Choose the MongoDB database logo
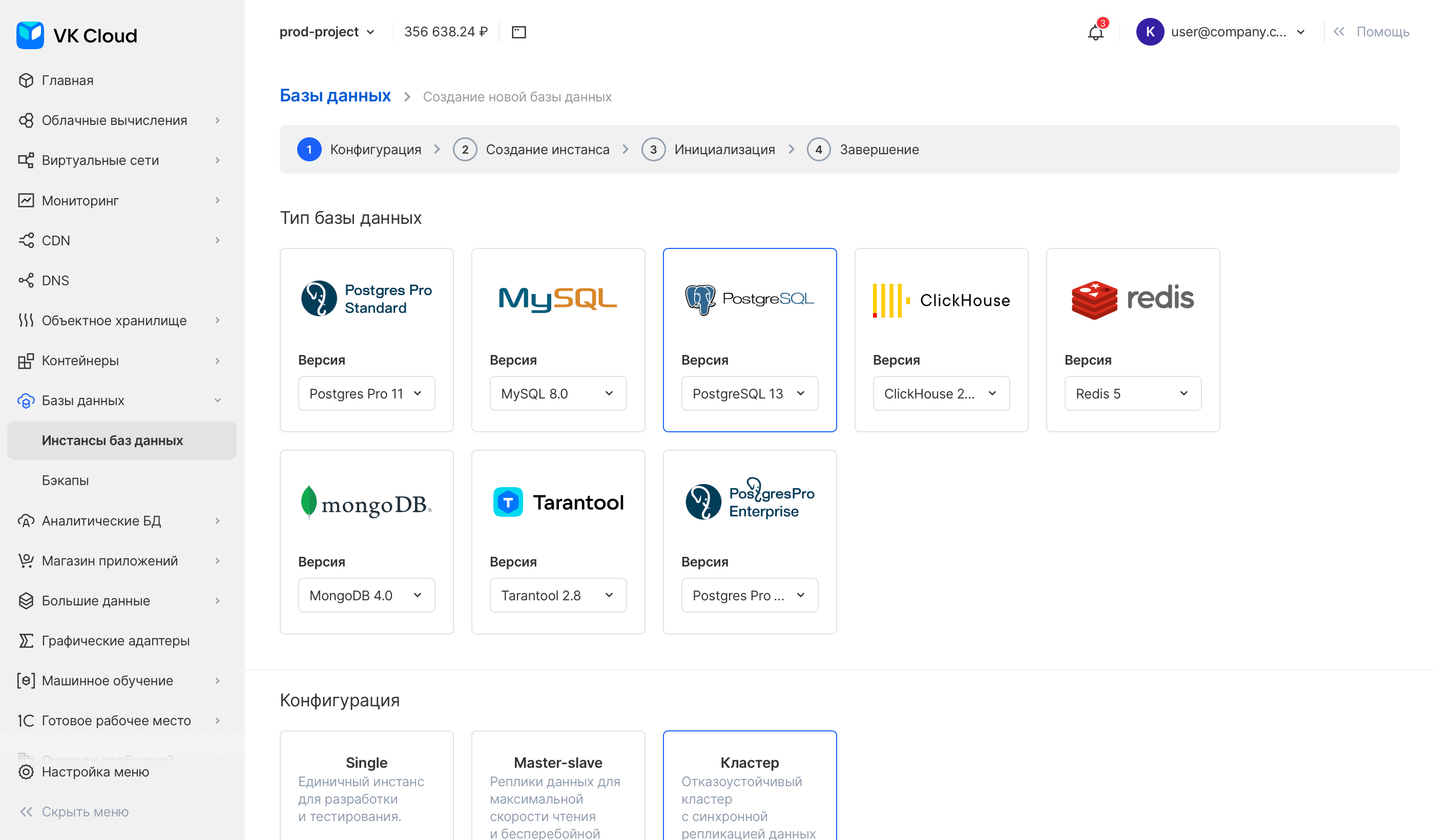Image resolution: width=1434 pixels, height=840 pixels. click(x=366, y=503)
